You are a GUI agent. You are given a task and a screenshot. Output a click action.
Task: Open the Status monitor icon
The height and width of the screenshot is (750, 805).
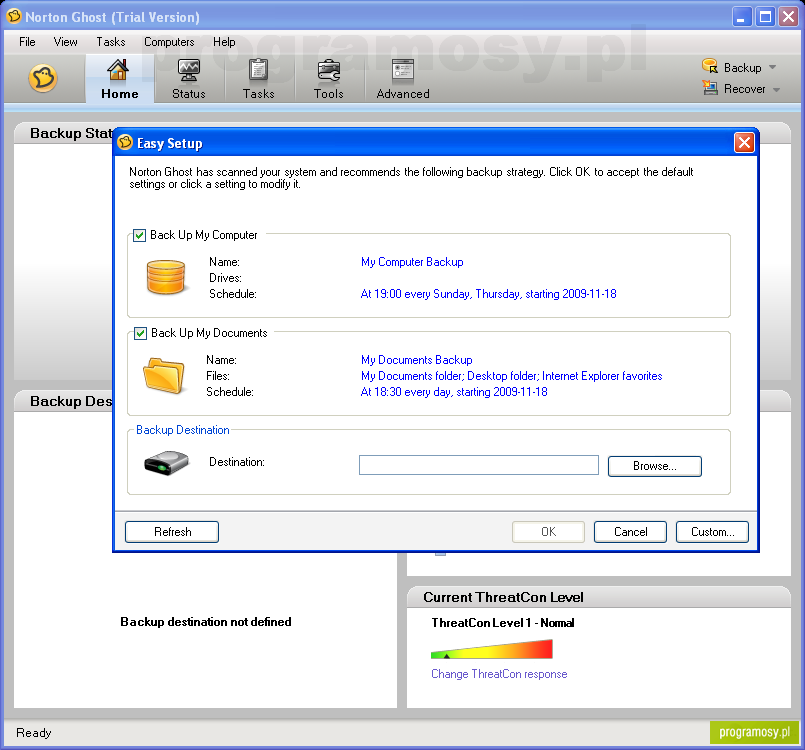[188, 70]
